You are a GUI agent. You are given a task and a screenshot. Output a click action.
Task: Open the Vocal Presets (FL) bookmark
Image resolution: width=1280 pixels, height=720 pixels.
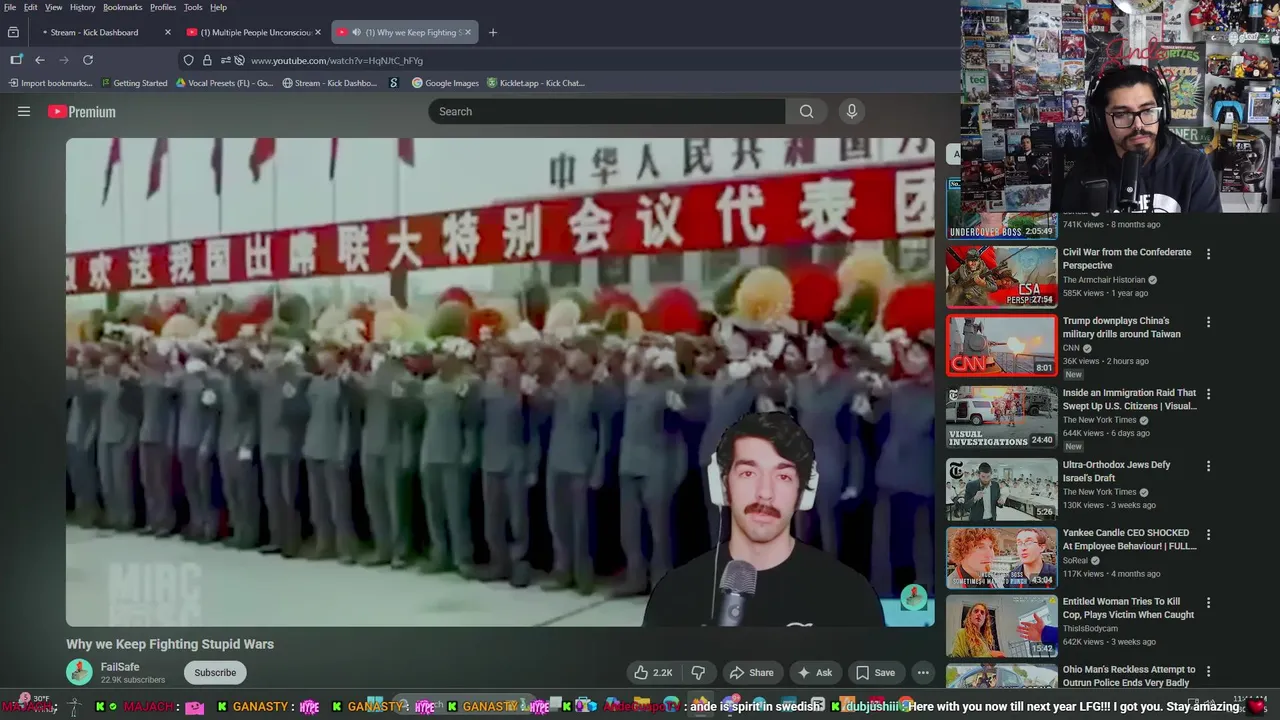point(224,83)
